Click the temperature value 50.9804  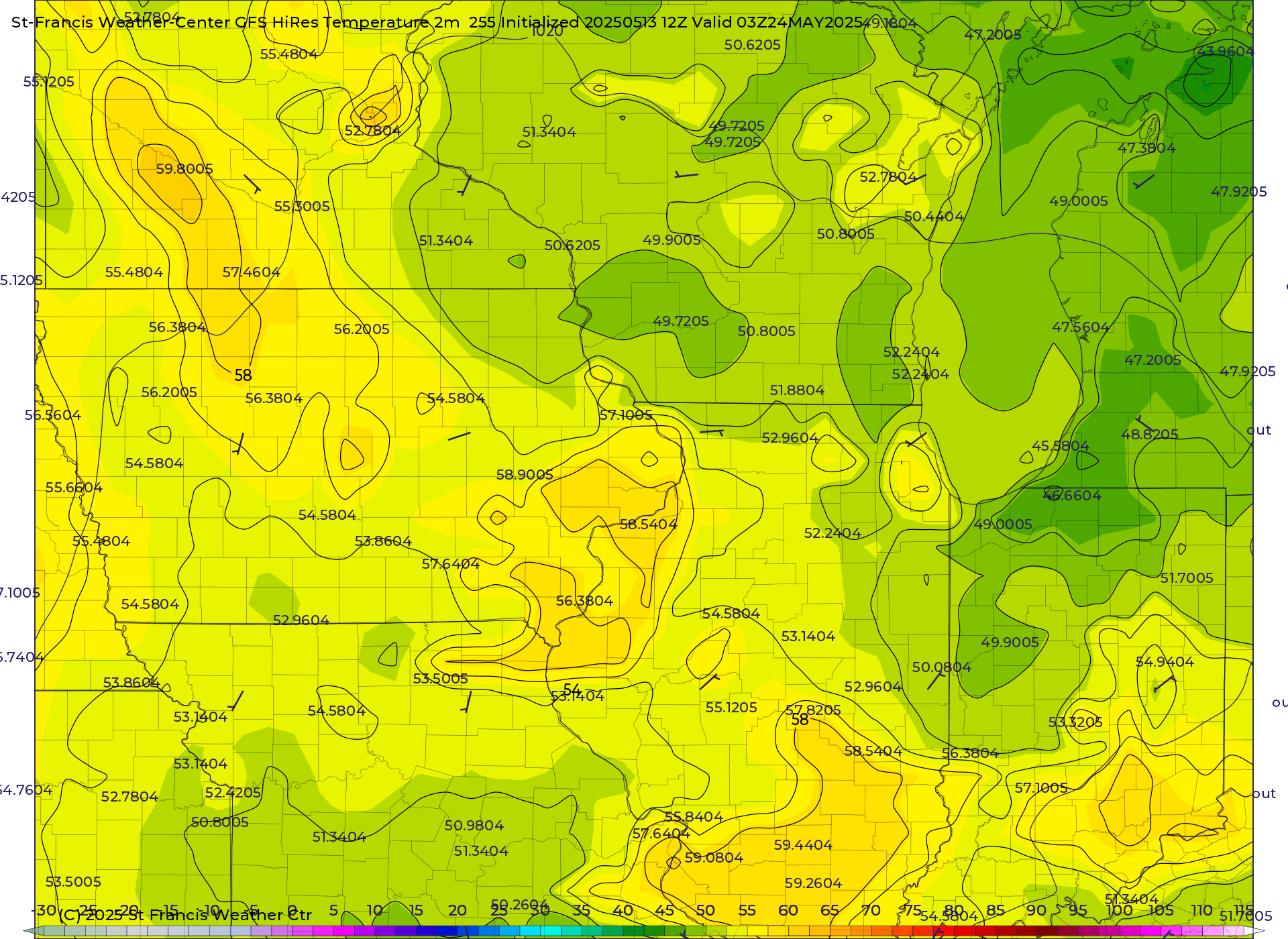(474, 826)
